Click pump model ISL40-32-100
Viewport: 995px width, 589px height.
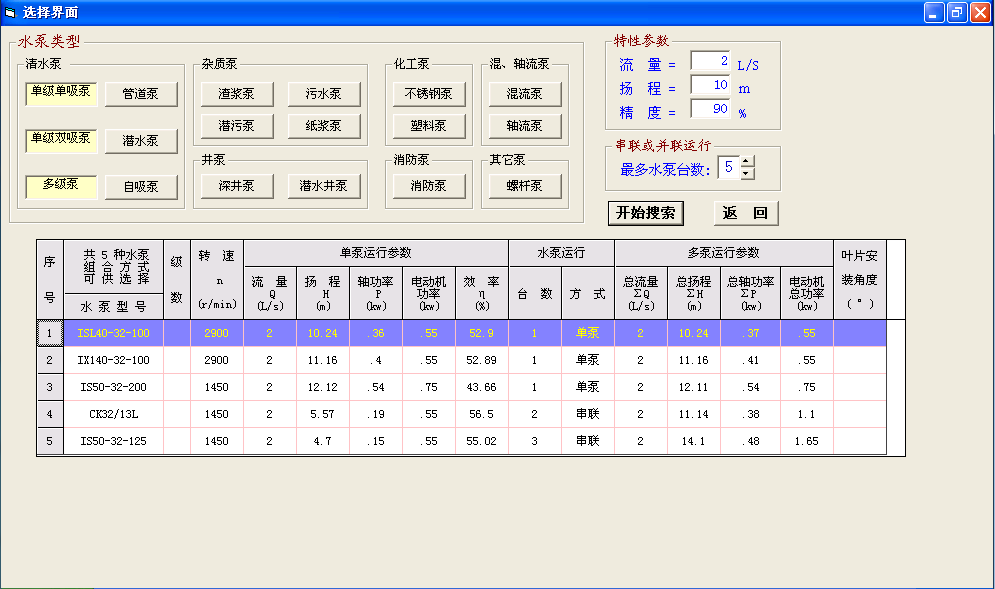pyautogui.click(x=114, y=333)
